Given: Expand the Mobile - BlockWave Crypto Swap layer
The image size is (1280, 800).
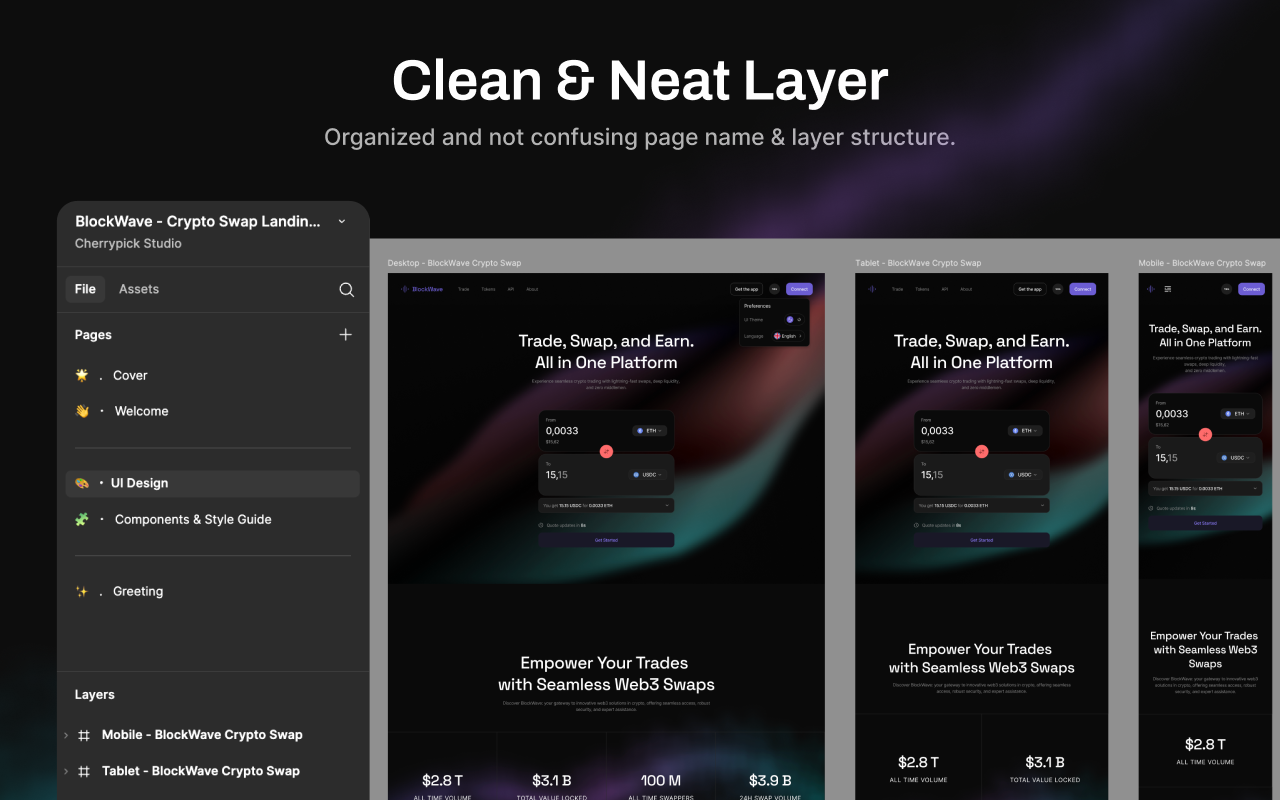Looking at the screenshot, I should 66,735.
